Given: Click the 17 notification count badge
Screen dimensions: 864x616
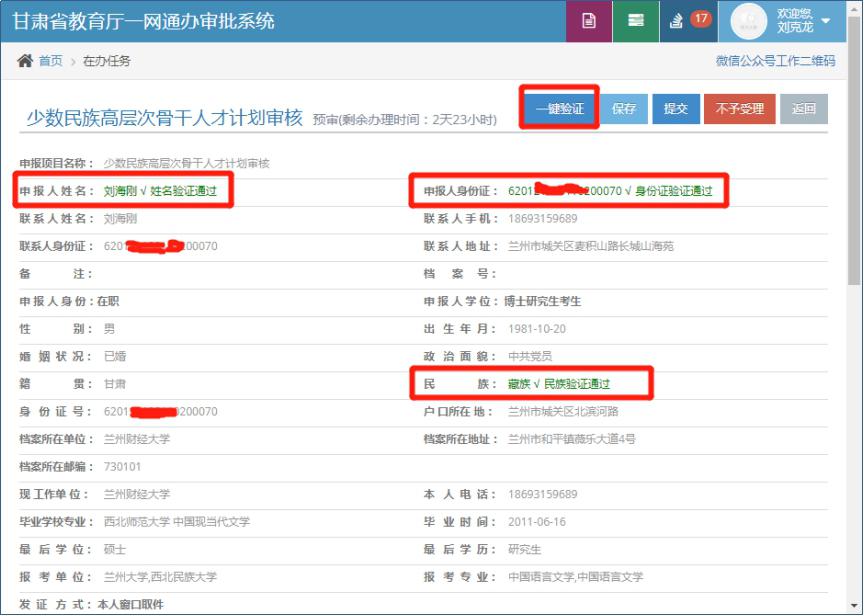Looking at the screenshot, I should coord(701,18).
